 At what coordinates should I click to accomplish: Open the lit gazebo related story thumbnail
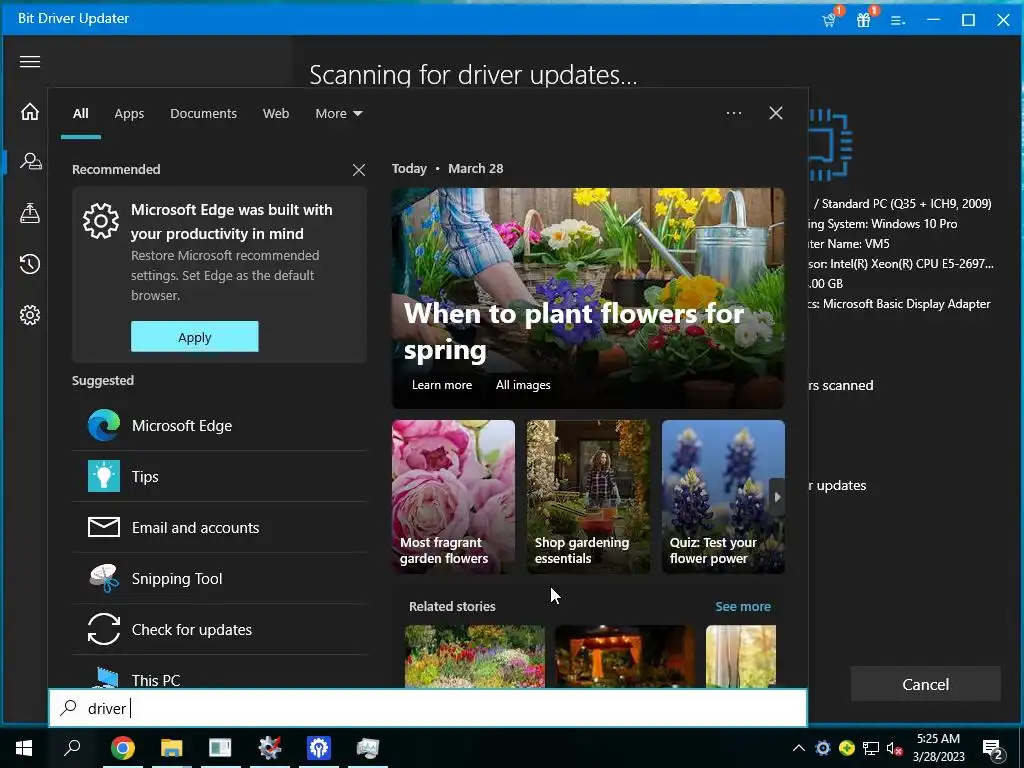coord(625,656)
